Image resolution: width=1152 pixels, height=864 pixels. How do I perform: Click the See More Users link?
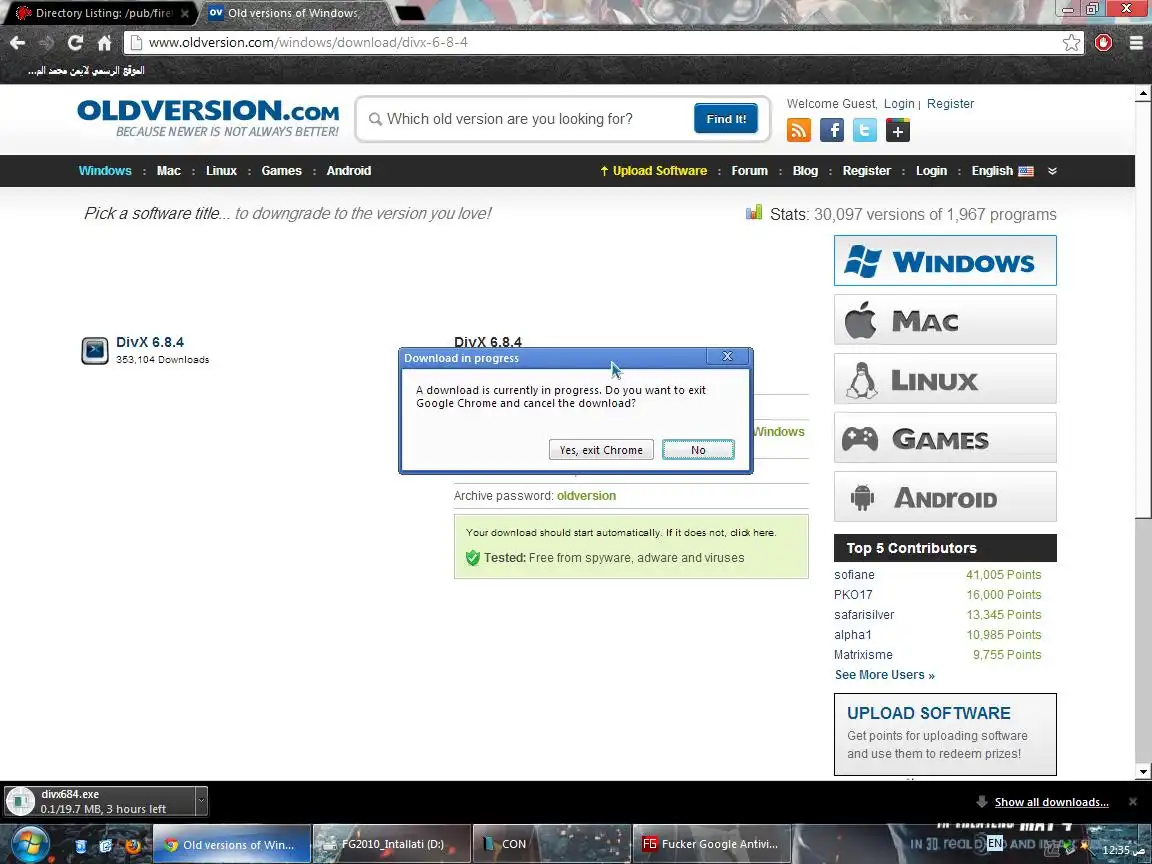tap(885, 674)
